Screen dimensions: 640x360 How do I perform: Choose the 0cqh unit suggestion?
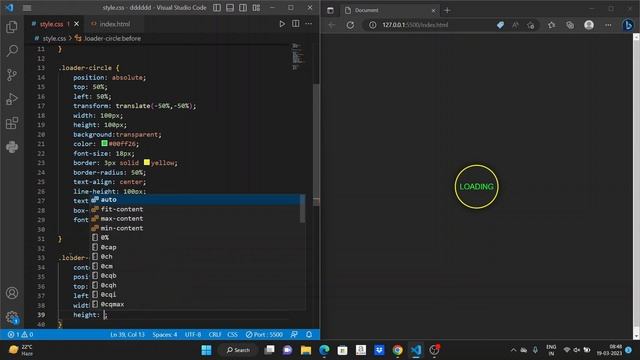pyautogui.click(x=195, y=285)
